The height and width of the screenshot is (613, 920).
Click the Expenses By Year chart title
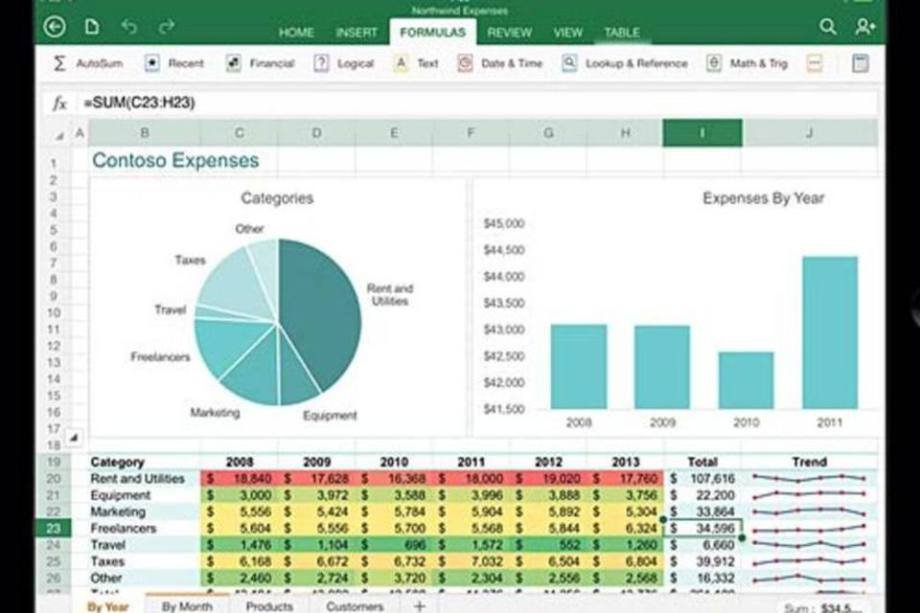coord(763,198)
